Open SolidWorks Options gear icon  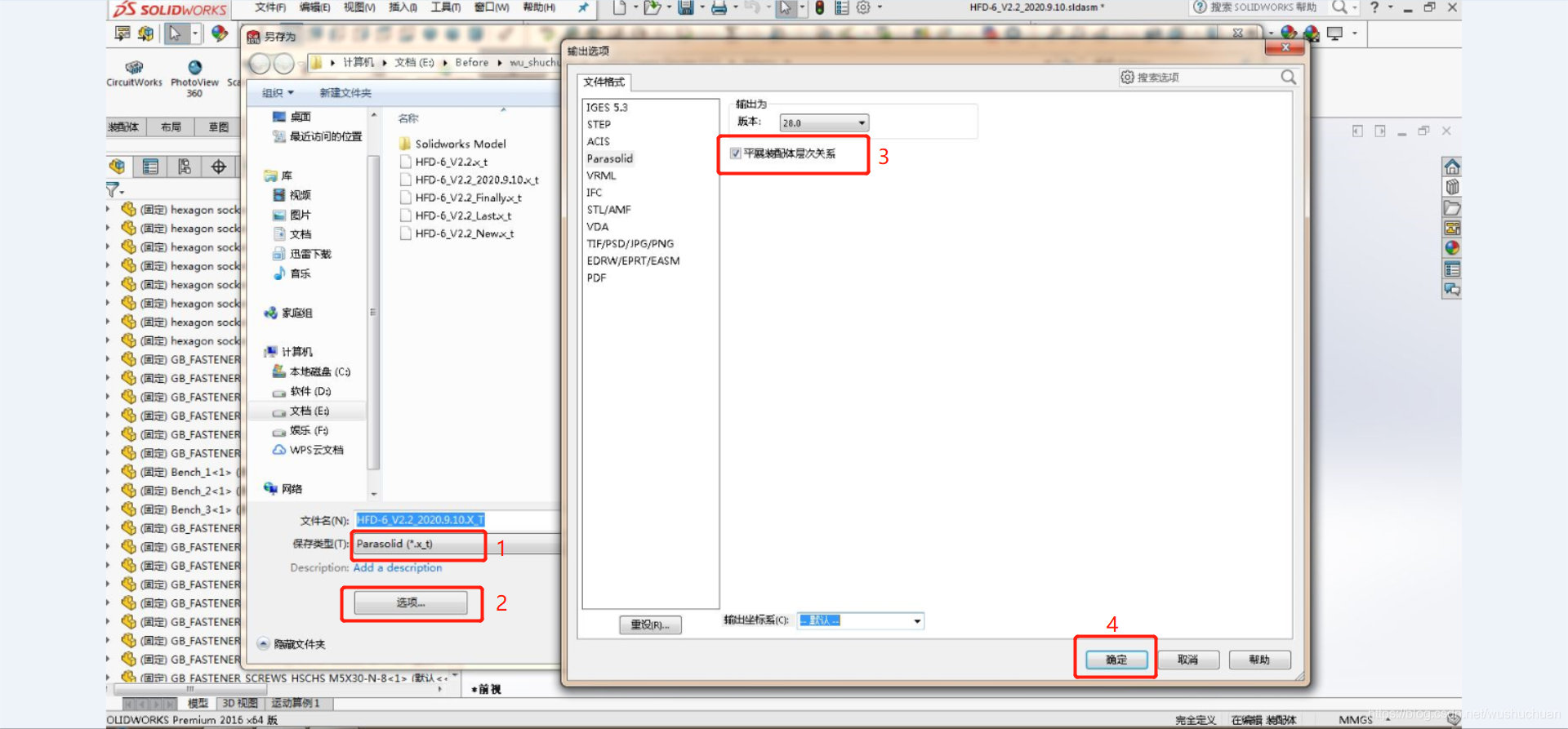(x=863, y=8)
